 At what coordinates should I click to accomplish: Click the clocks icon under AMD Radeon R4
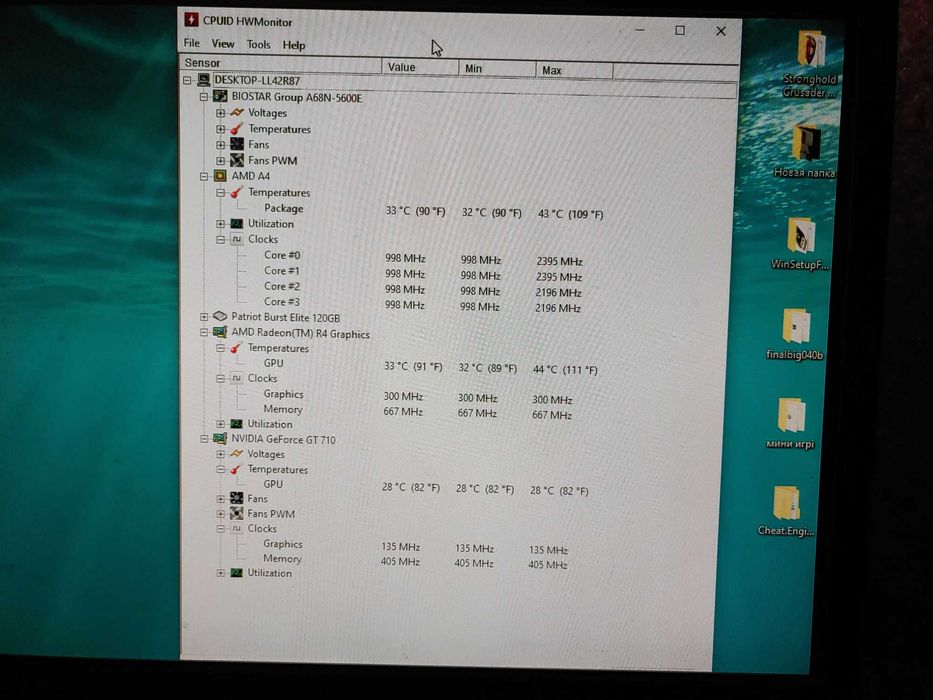(x=236, y=378)
